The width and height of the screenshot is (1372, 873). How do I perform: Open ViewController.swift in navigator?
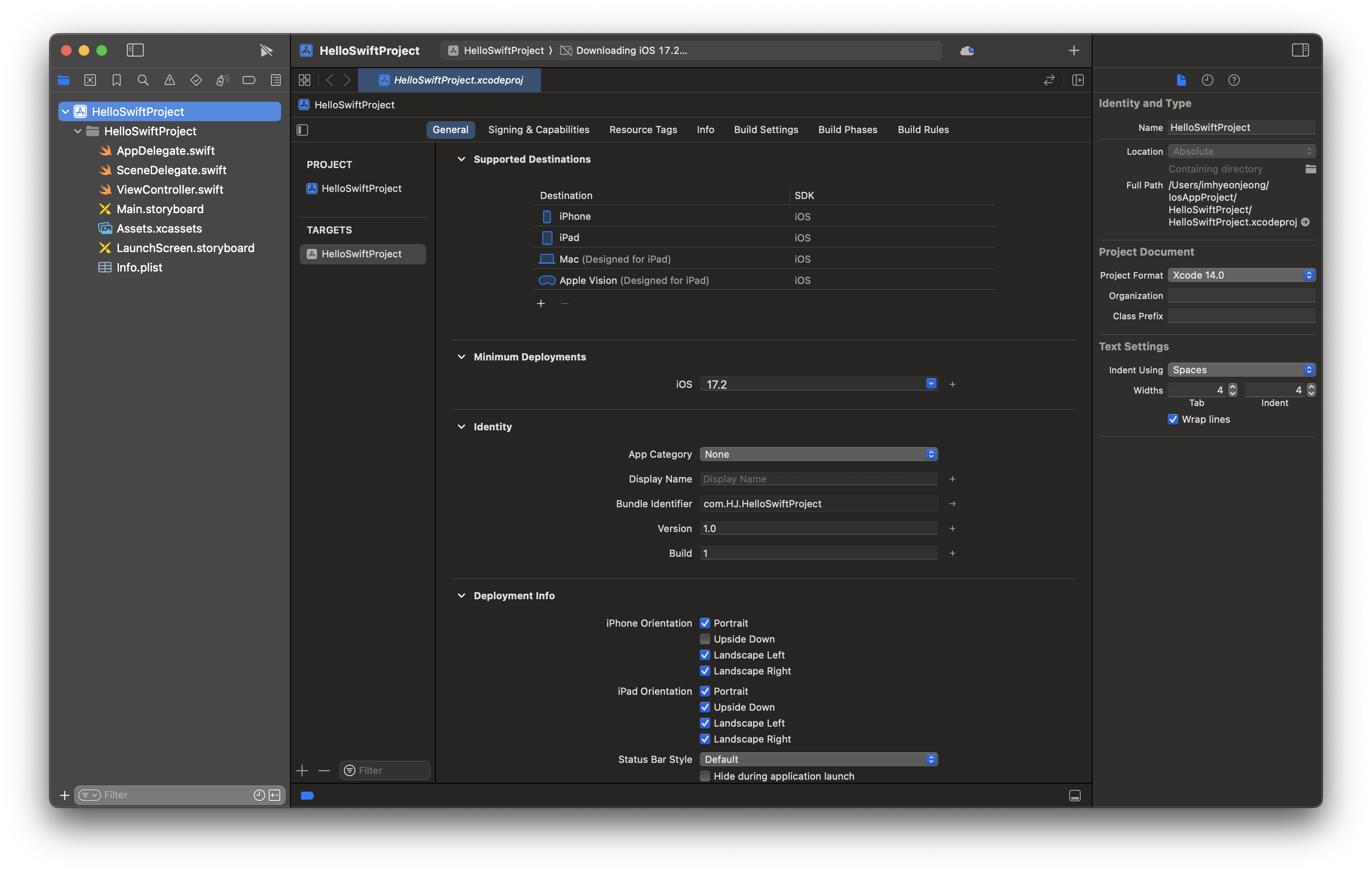click(170, 189)
